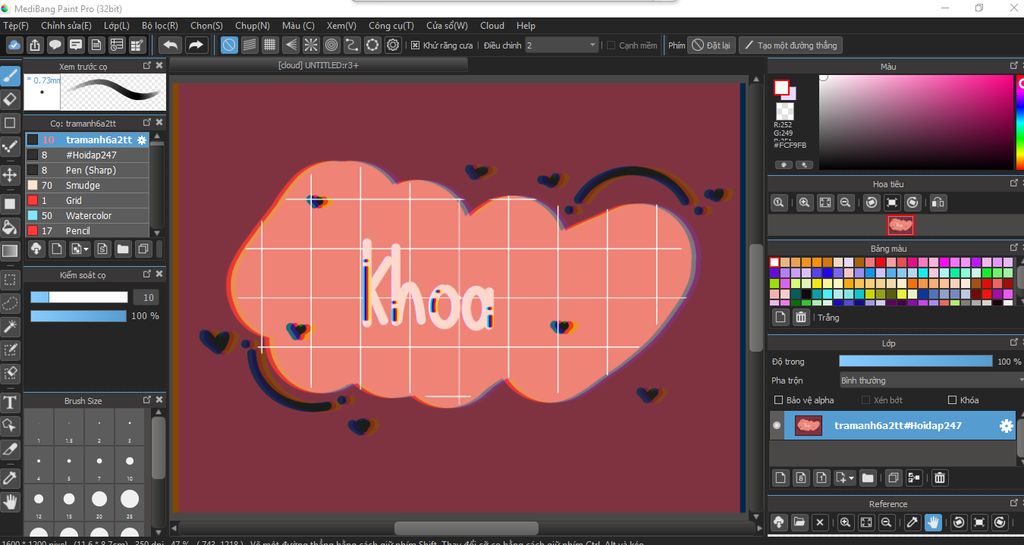Add brush from cloud icon under brush list
1024x545 pixels.
pyautogui.click(x=37, y=249)
